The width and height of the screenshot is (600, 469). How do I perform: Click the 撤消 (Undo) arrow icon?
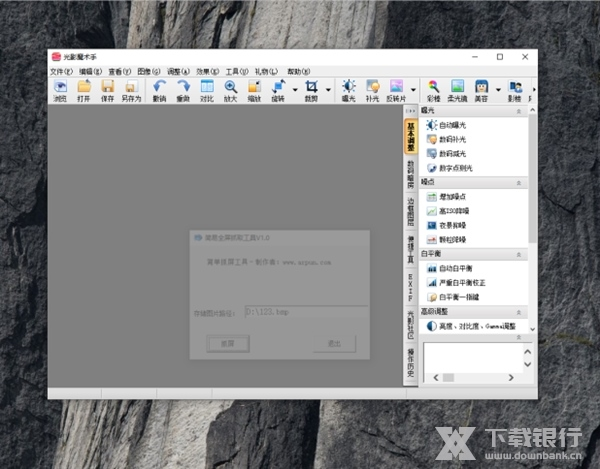159,90
